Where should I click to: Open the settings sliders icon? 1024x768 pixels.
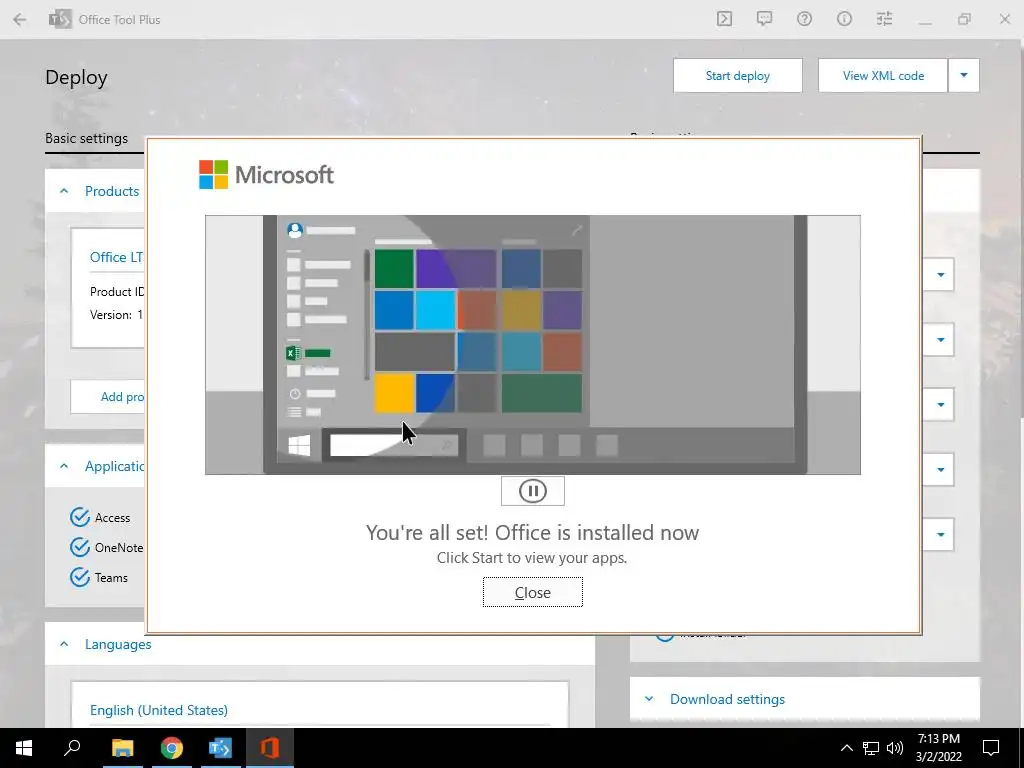884,19
